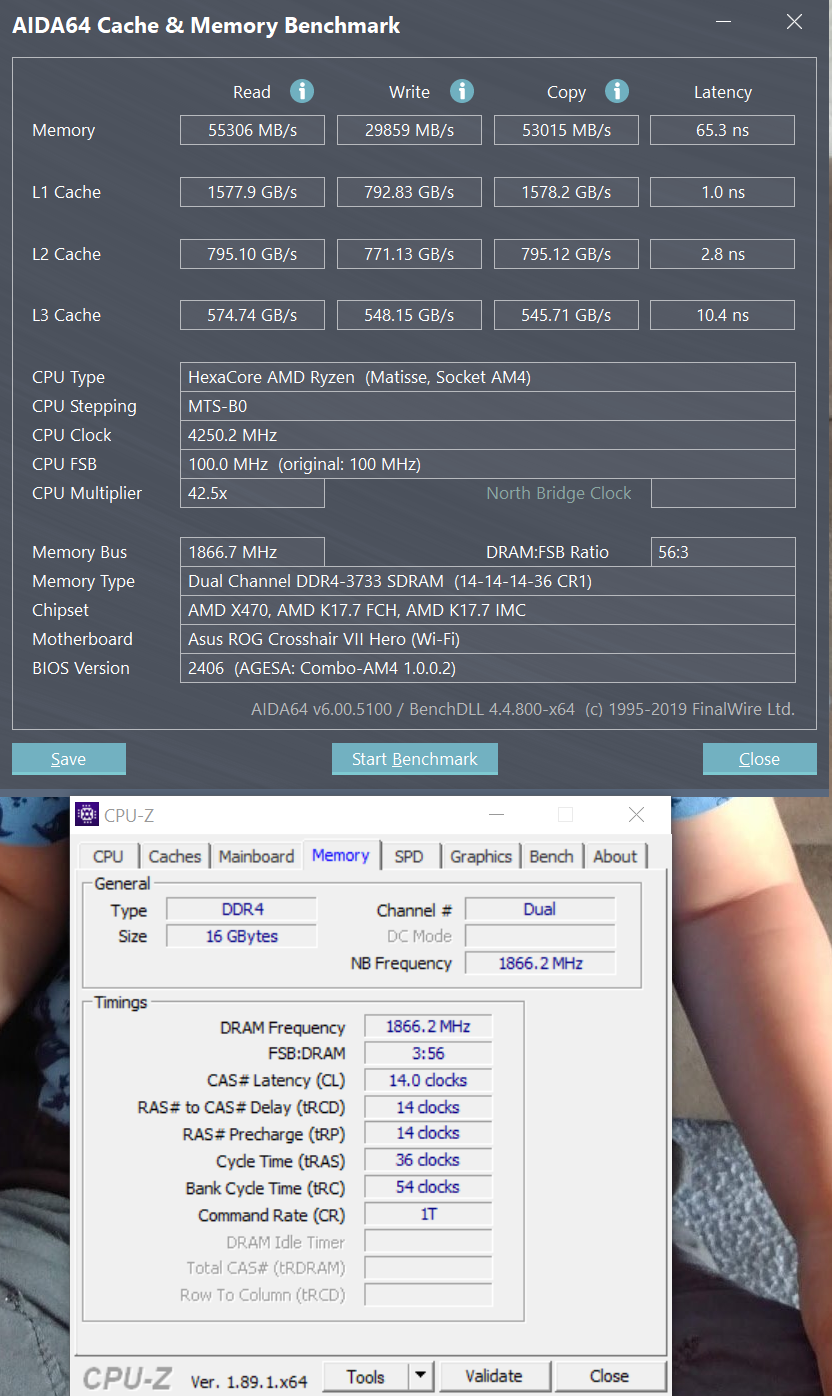Click the Memory Latency value 65.3 ns
Image resolution: width=832 pixels, height=1396 pixels.
click(x=722, y=130)
